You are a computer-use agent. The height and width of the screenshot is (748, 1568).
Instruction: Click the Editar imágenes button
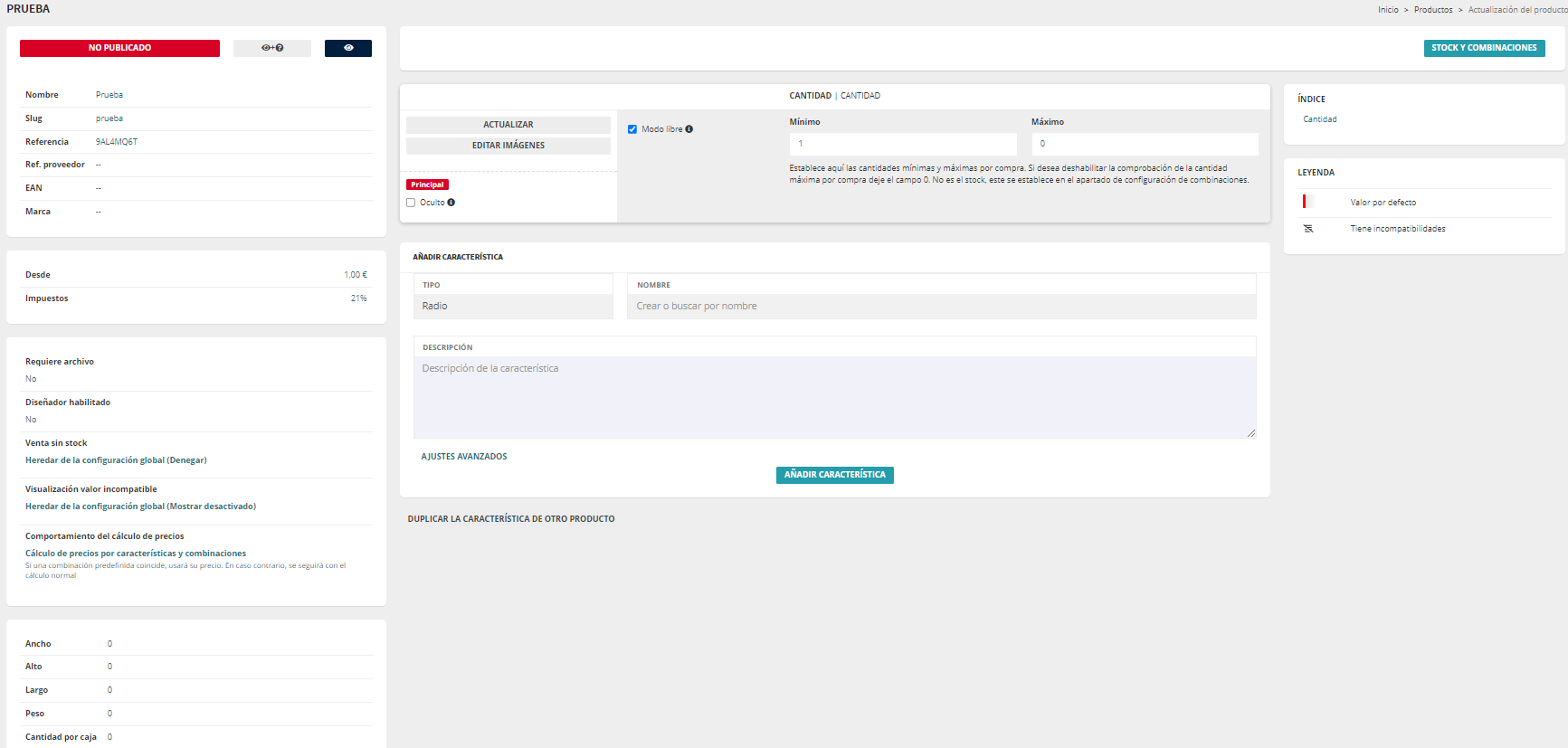tap(508, 146)
